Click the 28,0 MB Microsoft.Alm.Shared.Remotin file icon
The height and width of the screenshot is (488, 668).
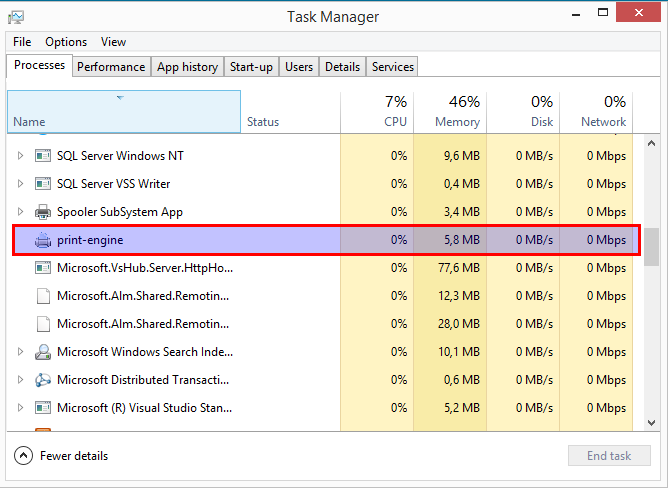click(x=43, y=324)
